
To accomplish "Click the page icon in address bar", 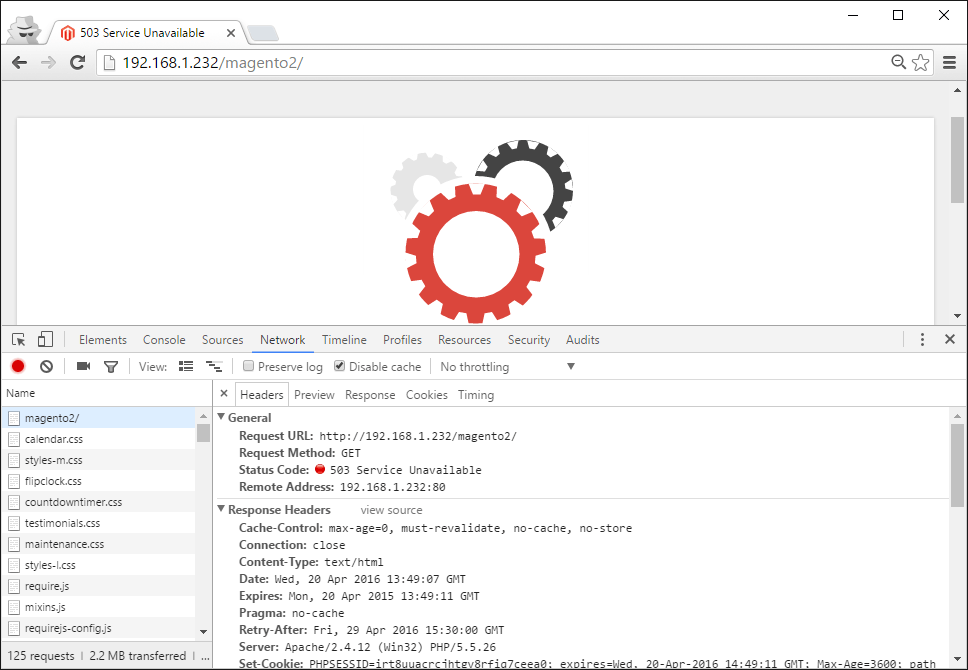I will click(x=109, y=62).
